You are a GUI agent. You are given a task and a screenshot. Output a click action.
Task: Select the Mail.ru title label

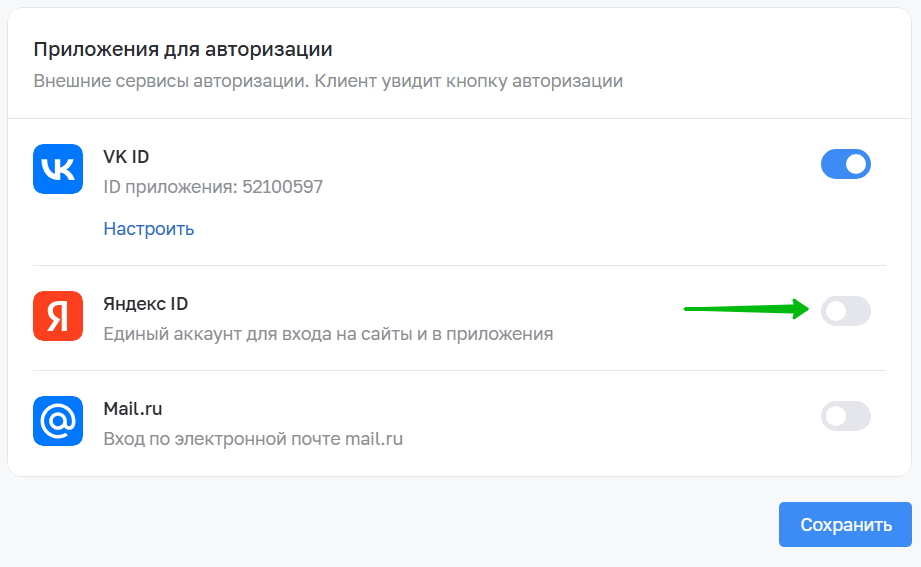[x=133, y=409]
